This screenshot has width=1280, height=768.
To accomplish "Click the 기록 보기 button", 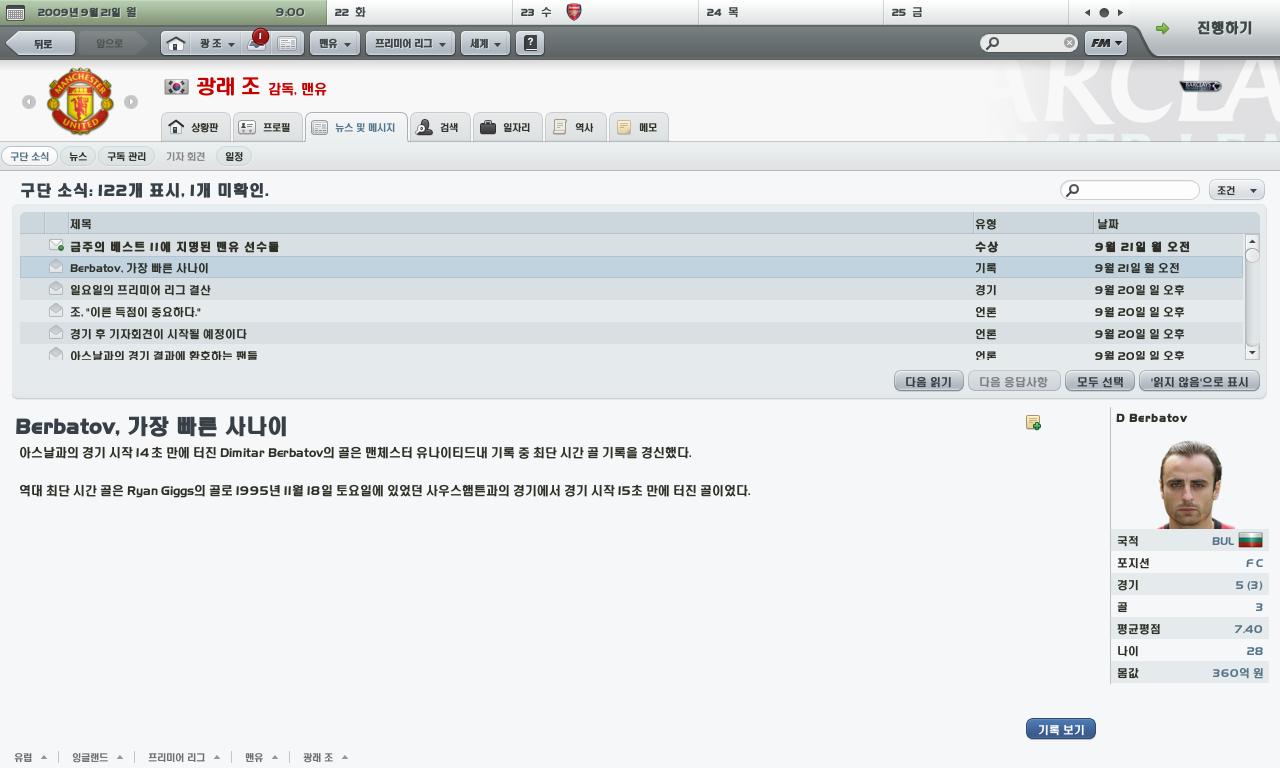I will click(1060, 730).
